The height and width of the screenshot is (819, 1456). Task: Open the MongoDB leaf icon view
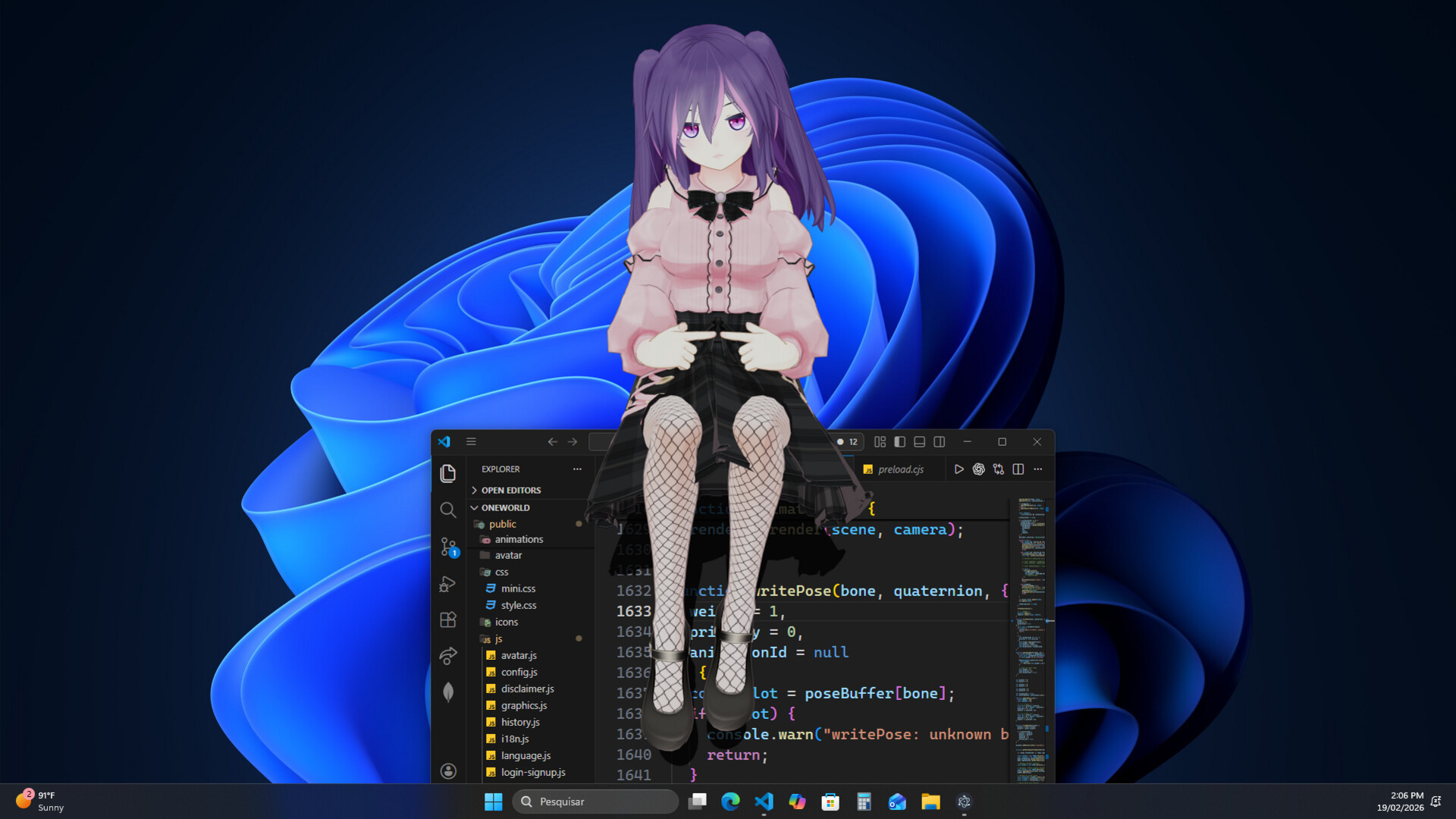point(448,692)
